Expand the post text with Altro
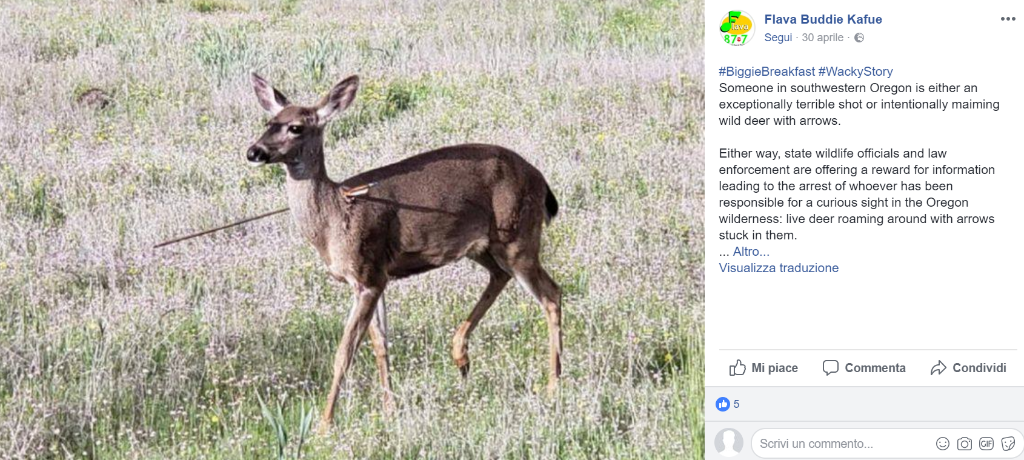Viewport: 1024px width, 460px height. [750, 252]
